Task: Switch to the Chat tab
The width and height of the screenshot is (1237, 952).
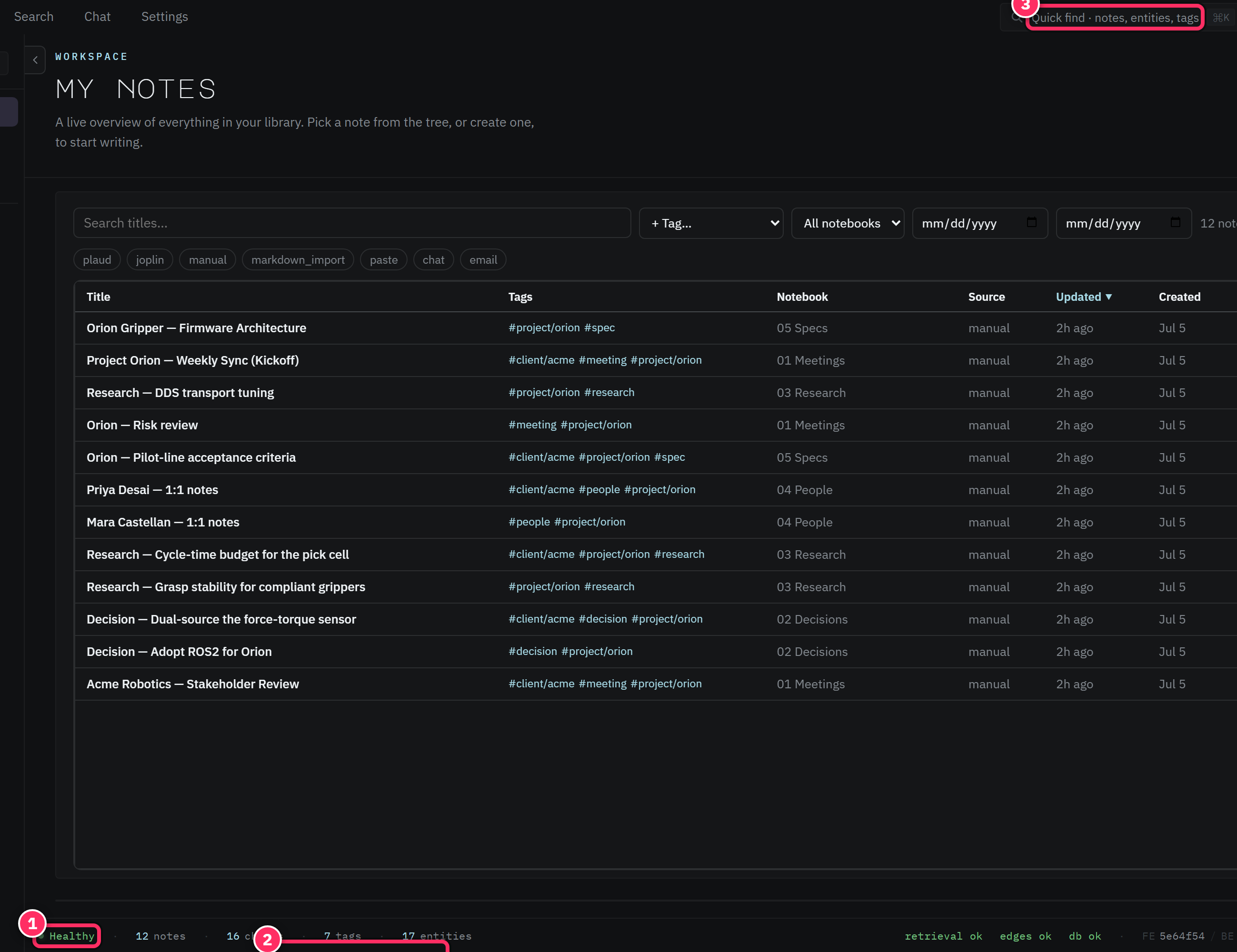Action: click(98, 17)
